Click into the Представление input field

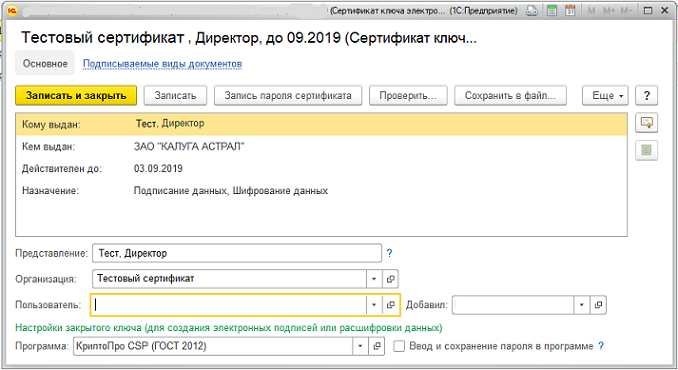237,253
